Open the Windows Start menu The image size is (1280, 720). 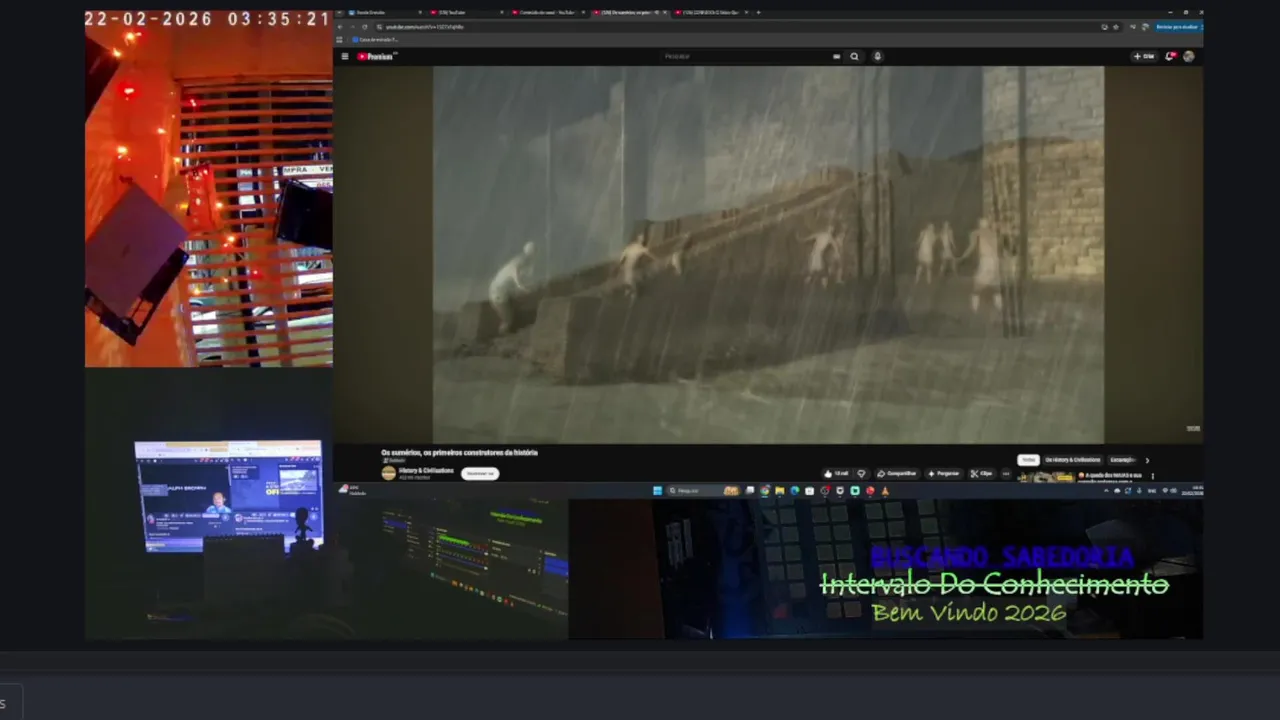[x=657, y=490]
